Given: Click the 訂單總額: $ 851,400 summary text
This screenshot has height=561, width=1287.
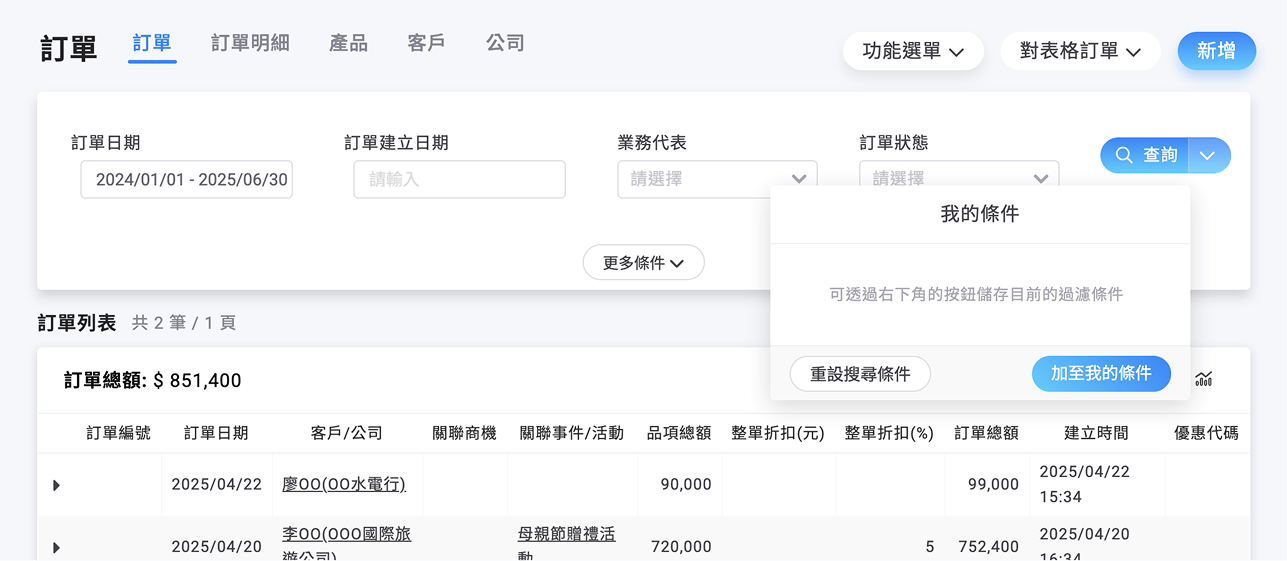Looking at the screenshot, I should coord(153,380).
